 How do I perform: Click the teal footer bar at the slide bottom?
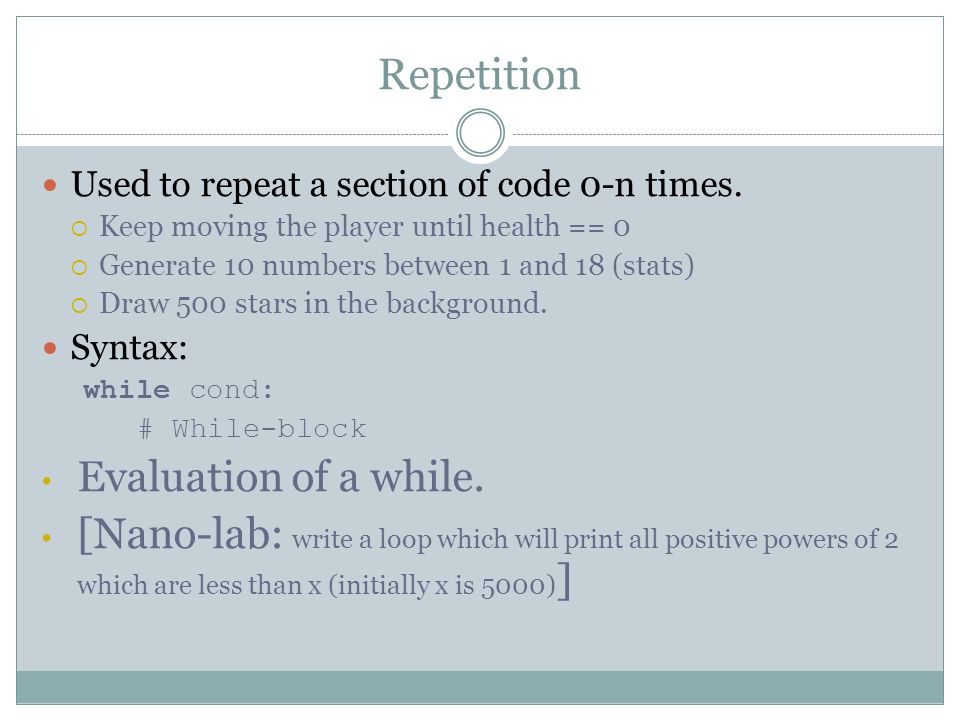point(480,688)
